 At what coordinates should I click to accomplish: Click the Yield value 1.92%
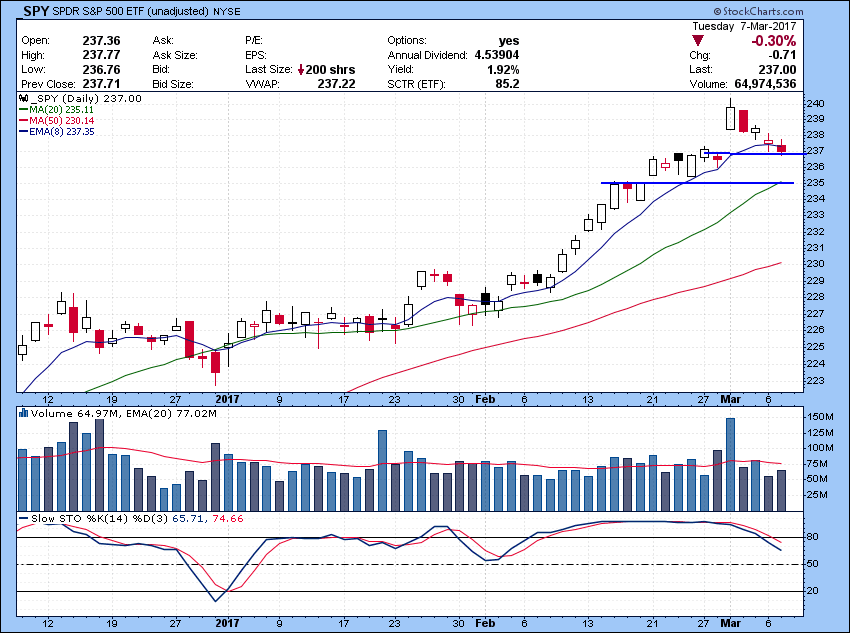coord(503,70)
